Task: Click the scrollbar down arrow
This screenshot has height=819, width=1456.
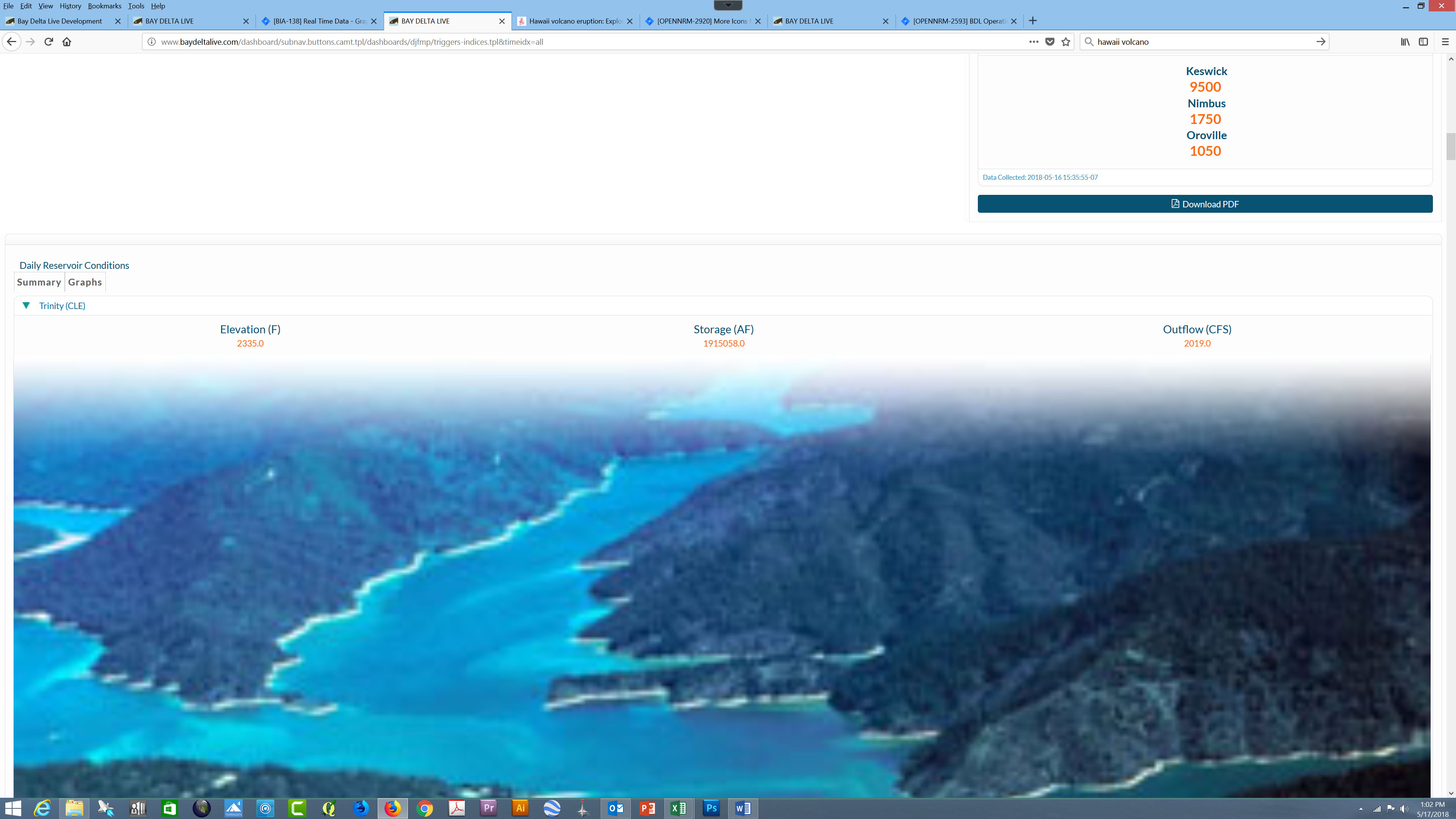Action: click(x=1450, y=793)
